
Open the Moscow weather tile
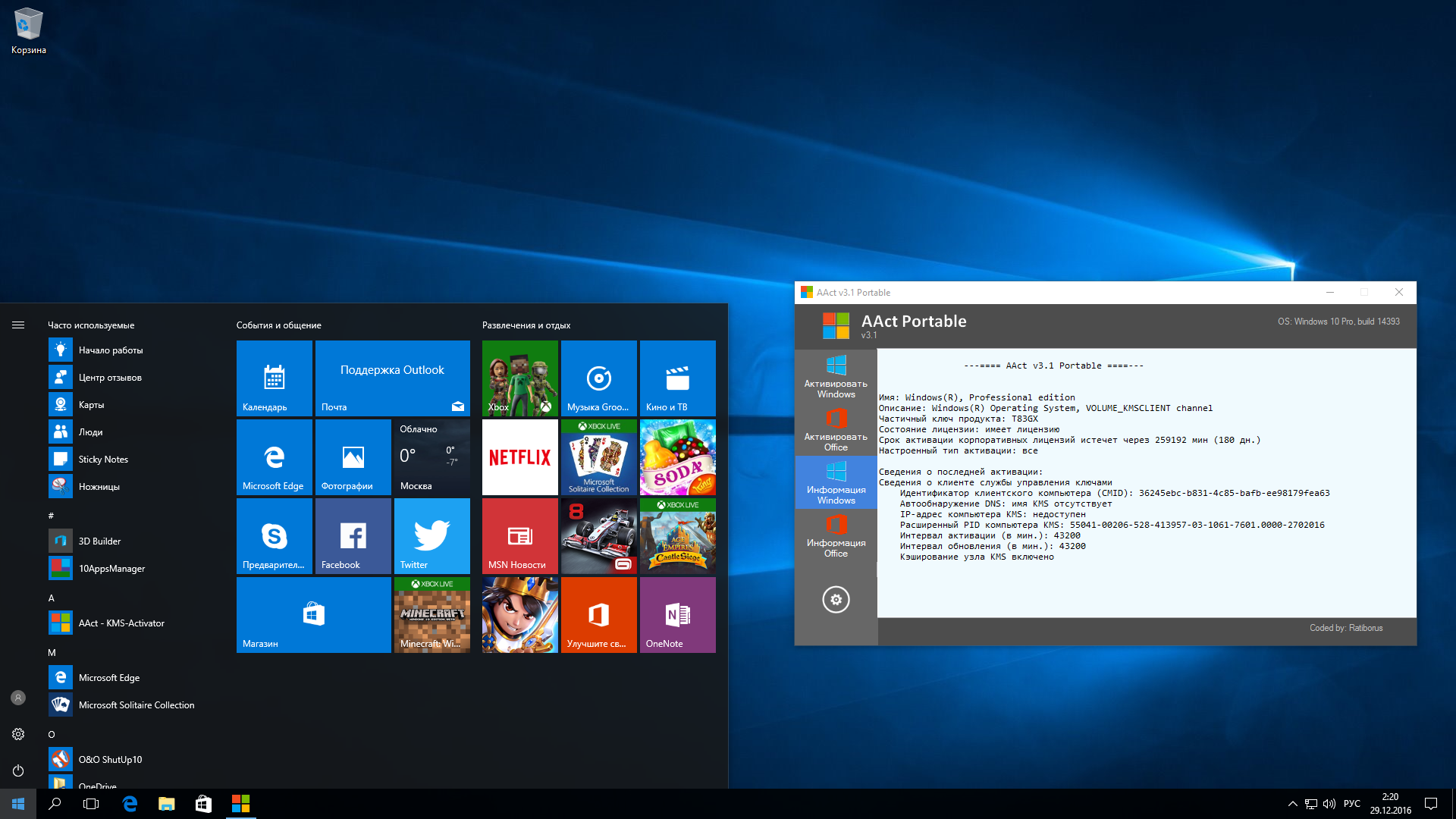pyautogui.click(x=432, y=457)
